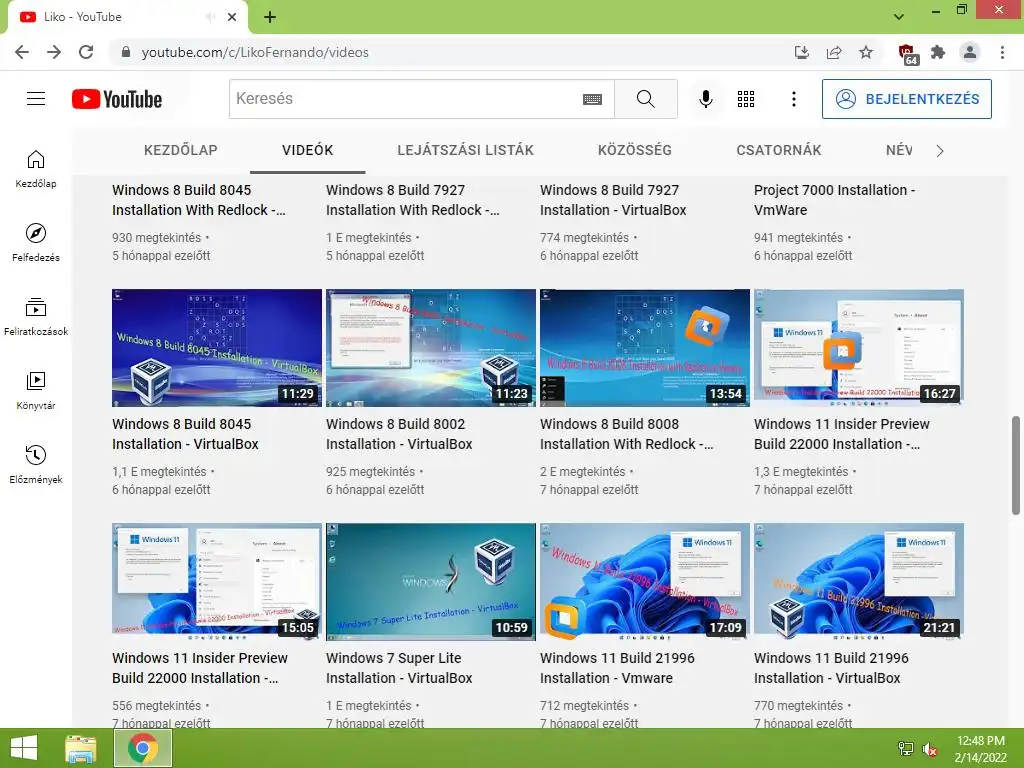Open Könyvtár in the sidebar
This screenshot has width=1024, height=768.
tap(36, 391)
